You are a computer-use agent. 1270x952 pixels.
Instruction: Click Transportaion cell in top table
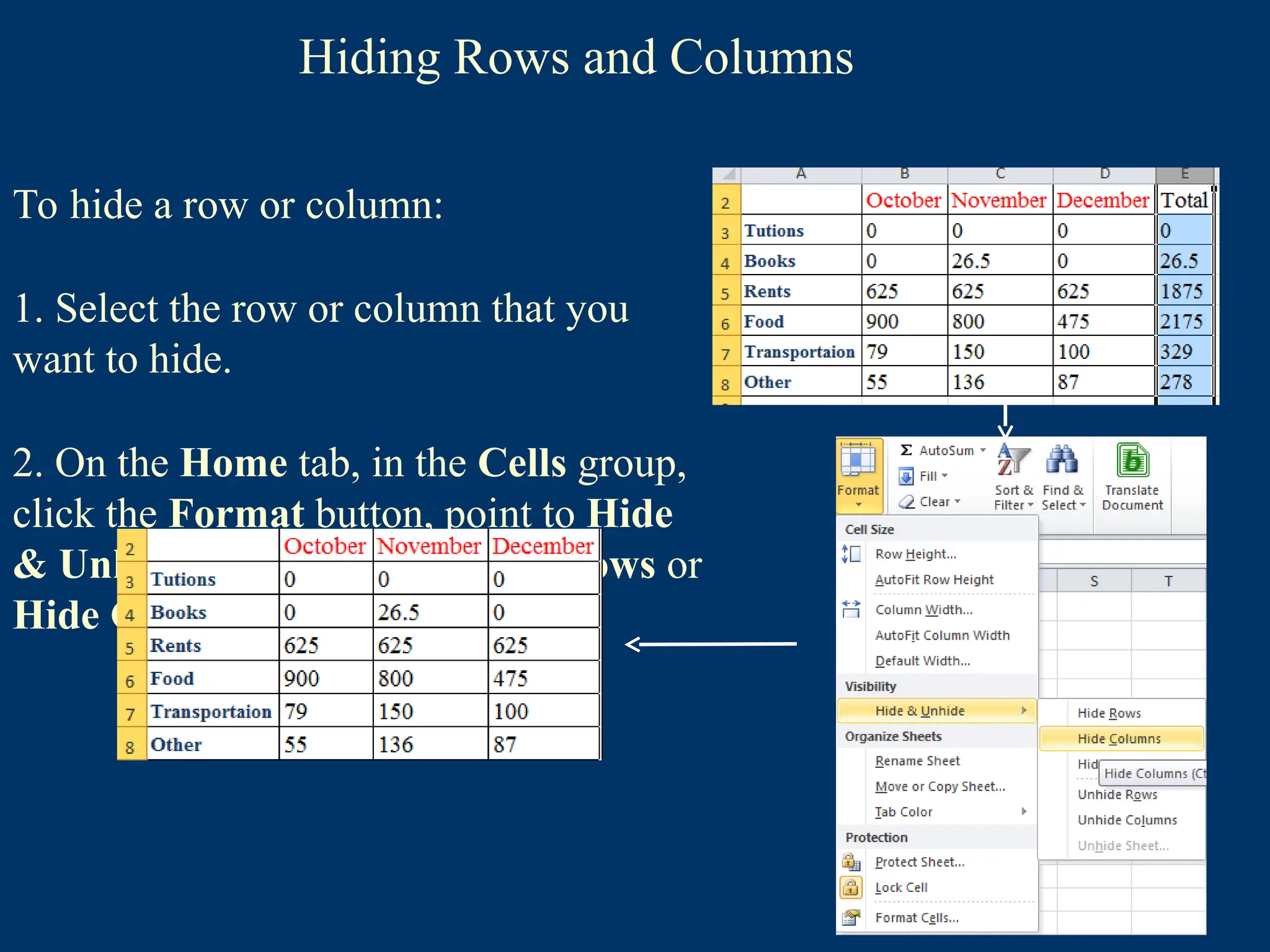801,351
